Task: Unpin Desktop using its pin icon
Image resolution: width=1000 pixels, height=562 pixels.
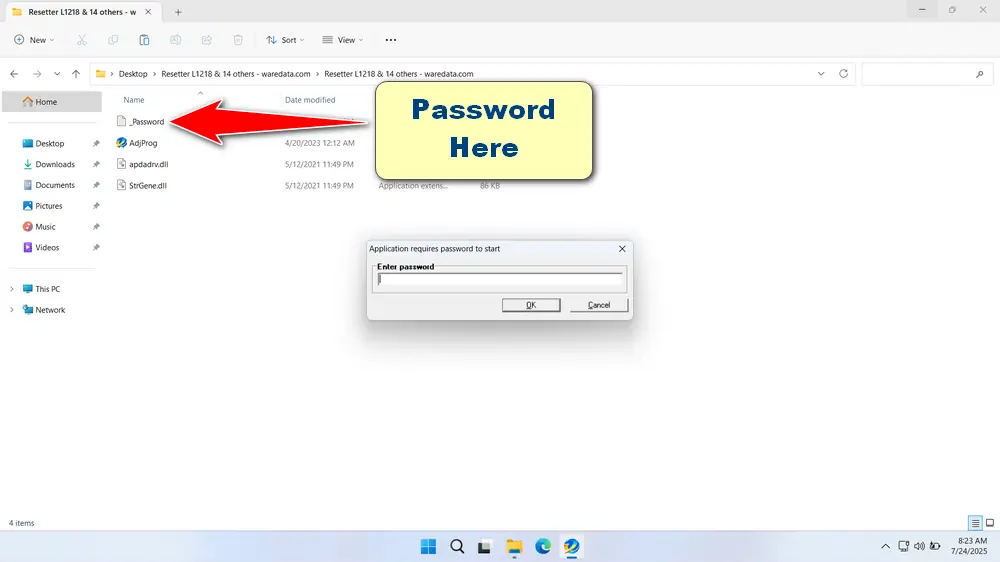Action: coord(96,144)
